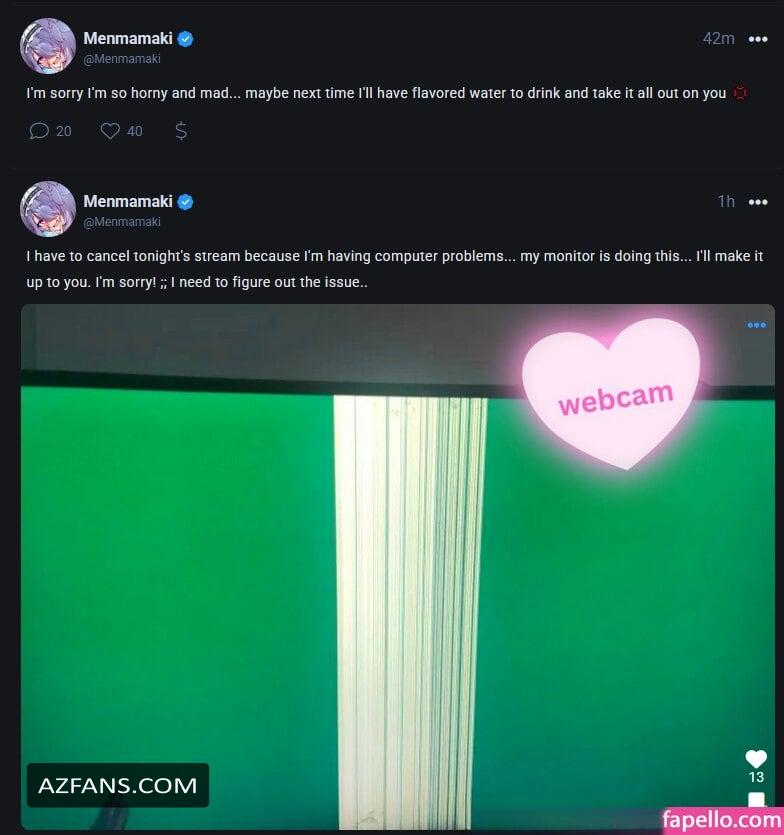Viewport: 784px width, 835px height.
Task: Click the fapello.com watermark
Action: tap(722, 821)
